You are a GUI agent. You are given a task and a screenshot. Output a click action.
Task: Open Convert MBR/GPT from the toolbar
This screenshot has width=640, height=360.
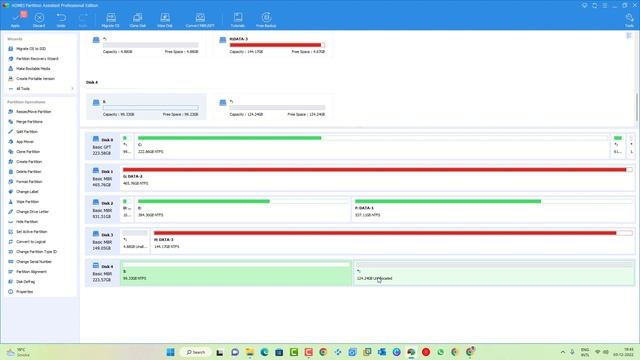coord(200,20)
